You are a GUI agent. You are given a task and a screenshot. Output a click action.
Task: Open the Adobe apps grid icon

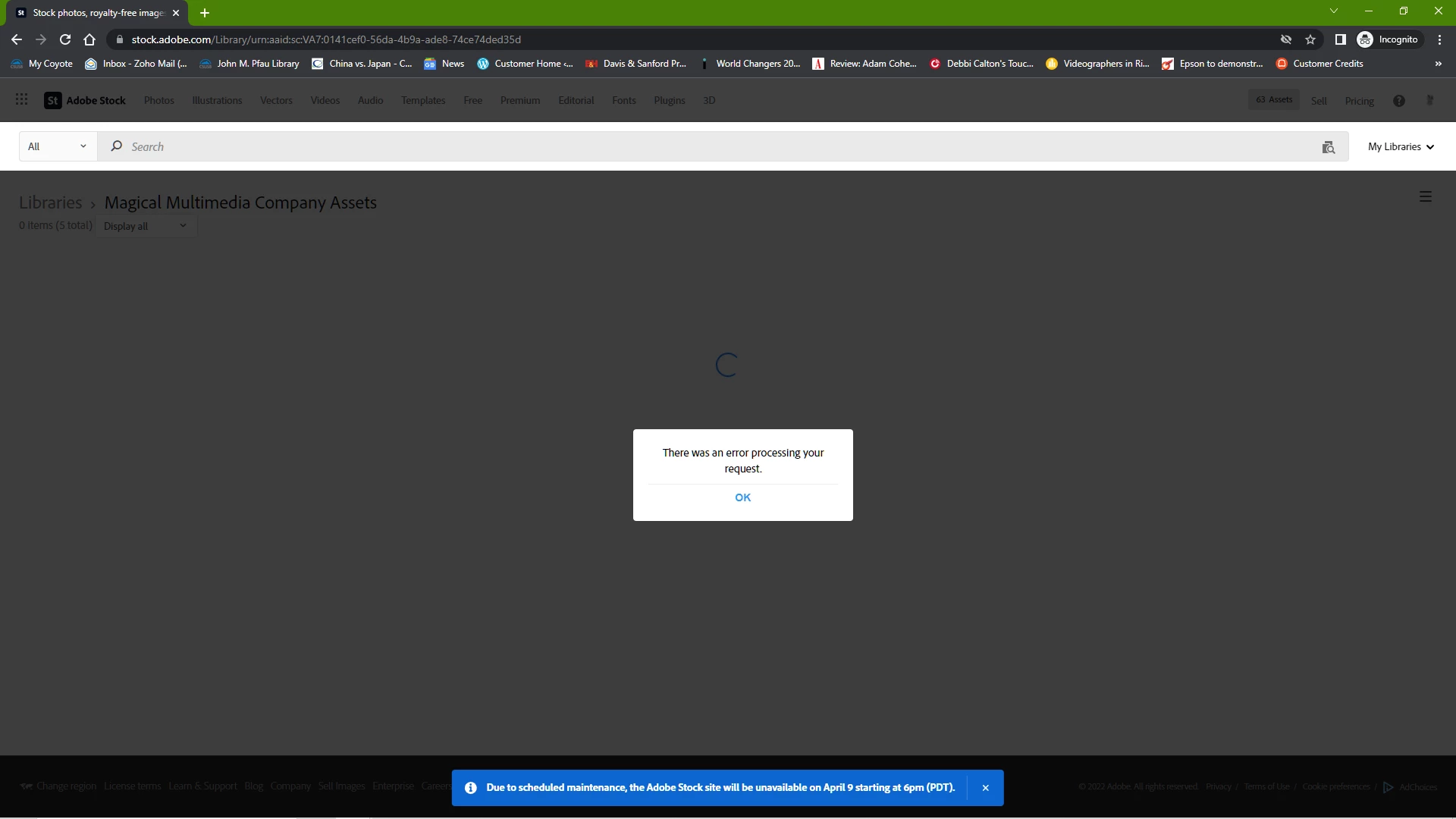coord(21,100)
